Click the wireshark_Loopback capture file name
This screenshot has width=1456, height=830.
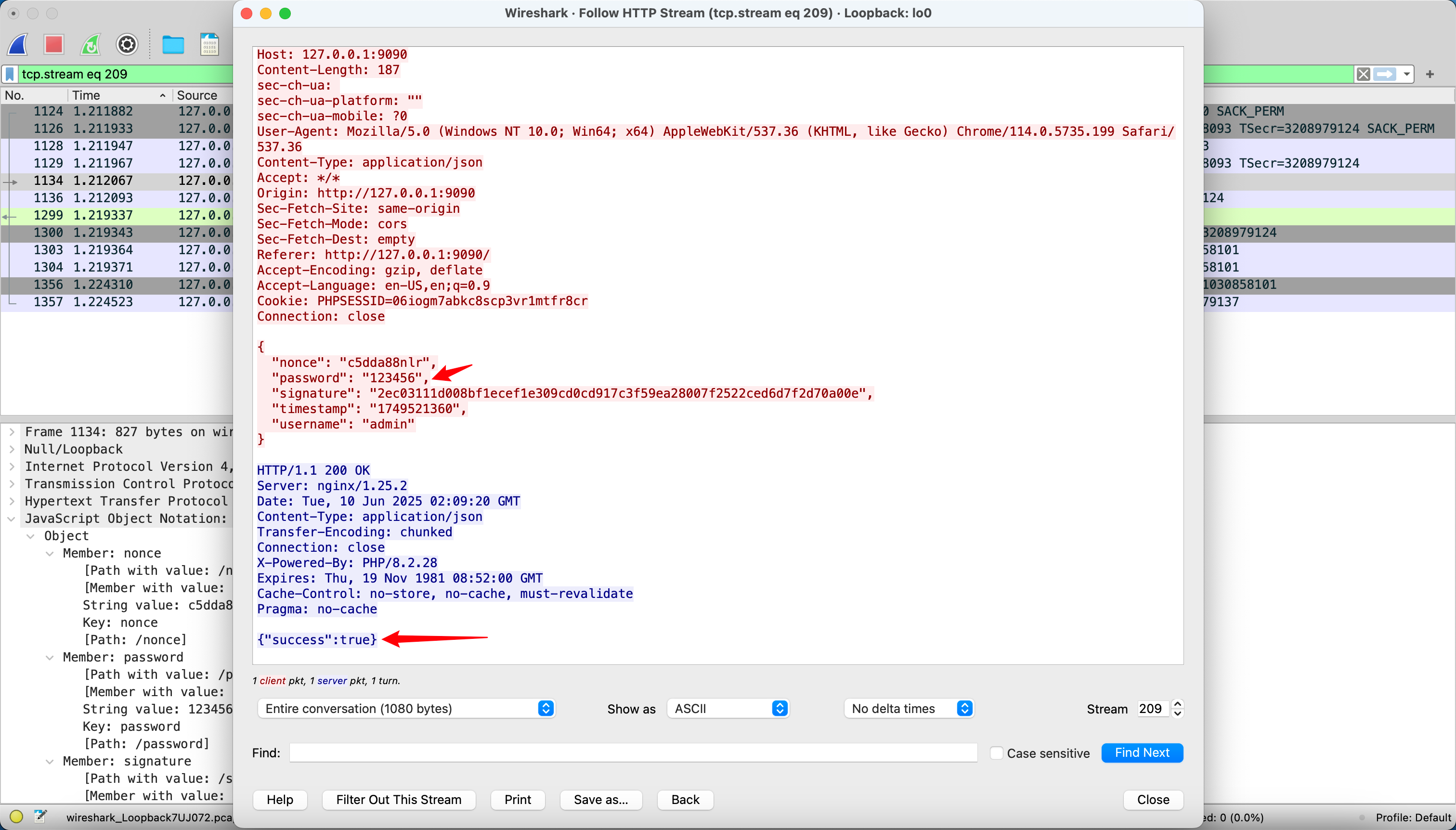(149, 817)
